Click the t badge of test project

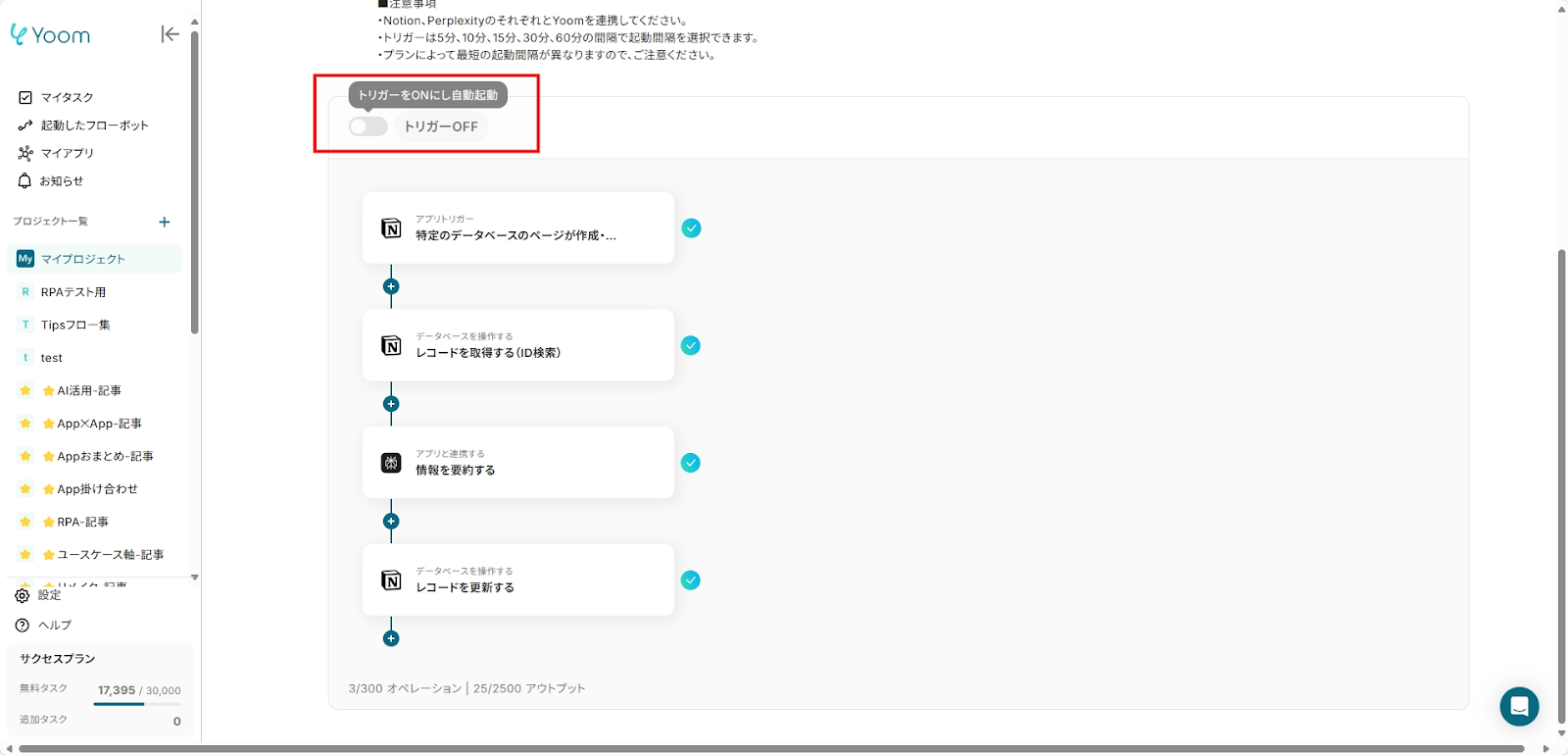pos(25,358)
